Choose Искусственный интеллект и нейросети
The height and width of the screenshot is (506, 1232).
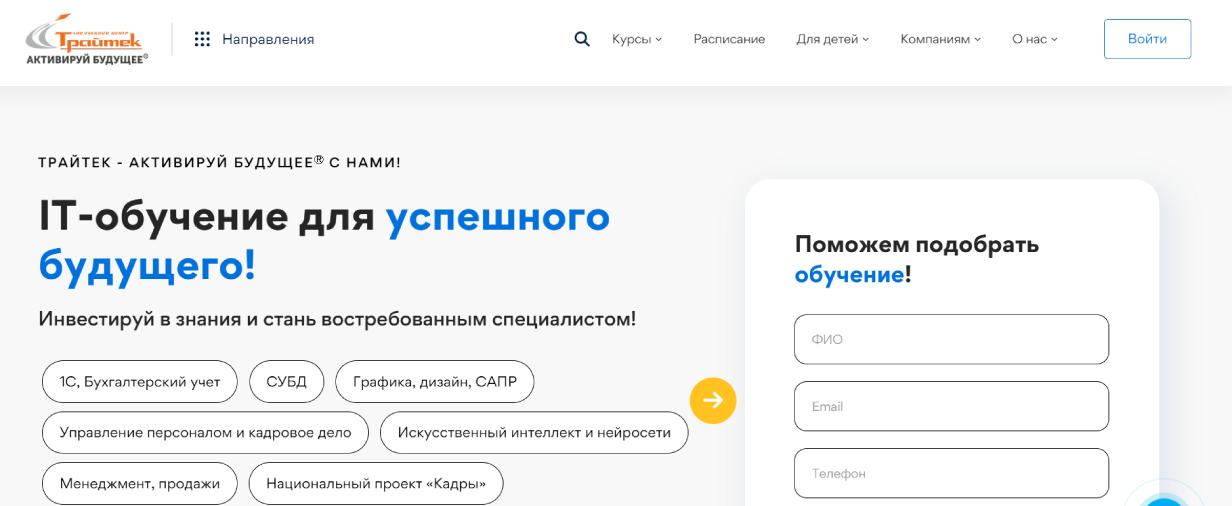click(x=534, y=432)
